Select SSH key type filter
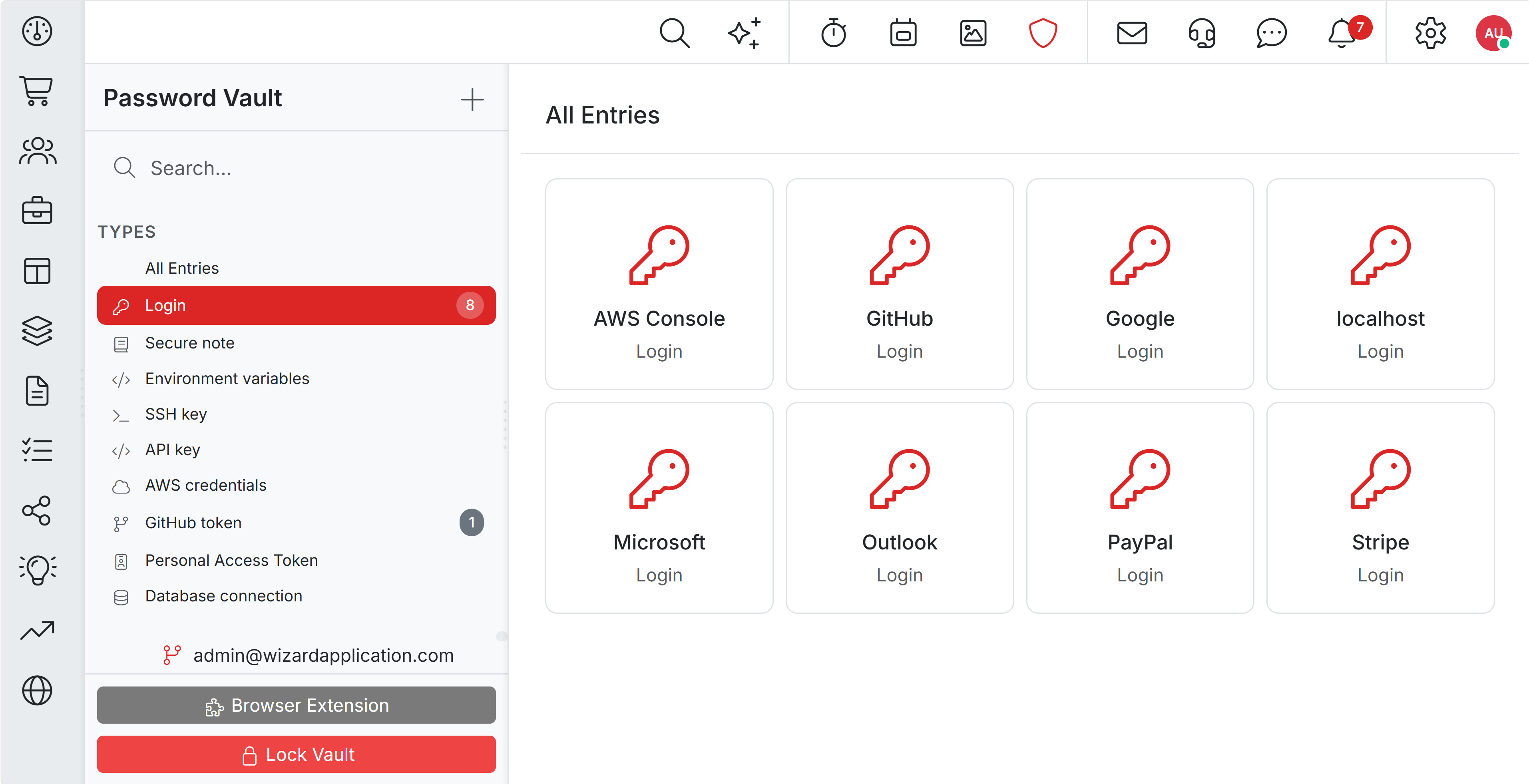Viewport: 1529px width, 784px height. (297, 414)
